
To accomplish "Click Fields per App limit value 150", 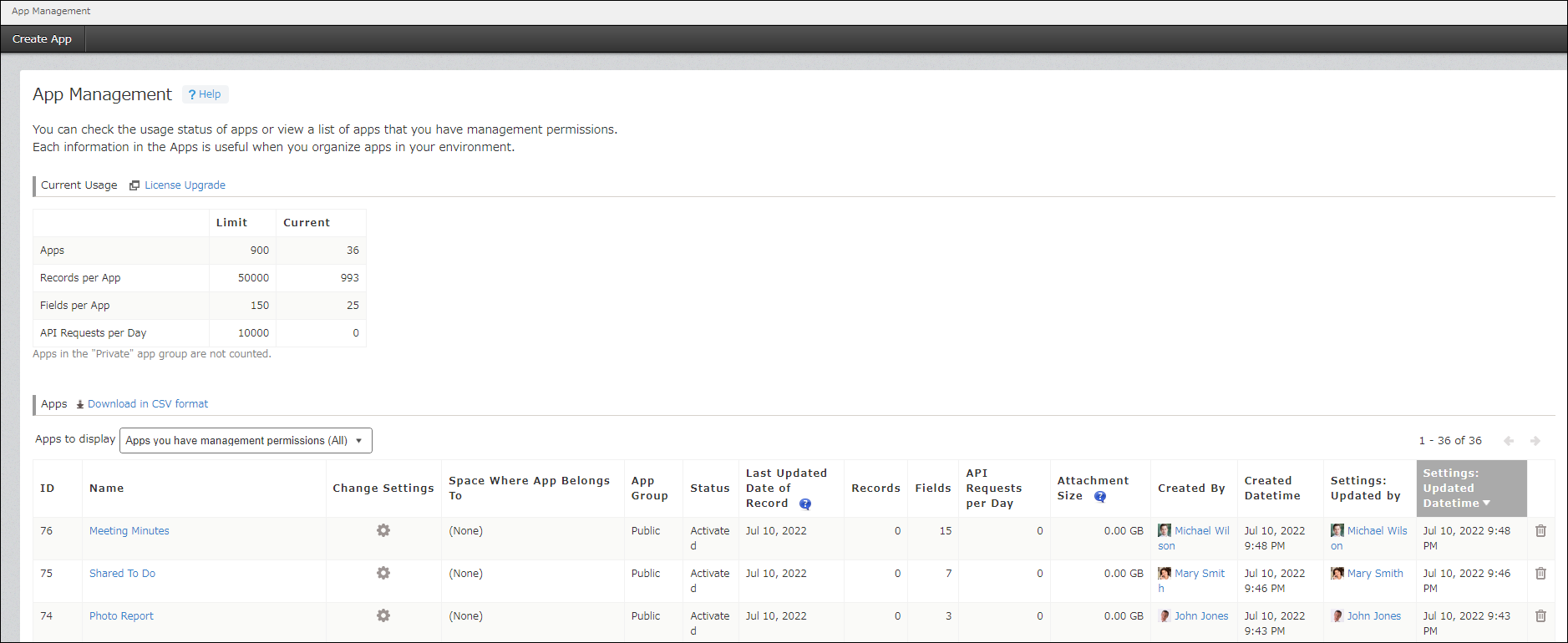I will 260,306.
